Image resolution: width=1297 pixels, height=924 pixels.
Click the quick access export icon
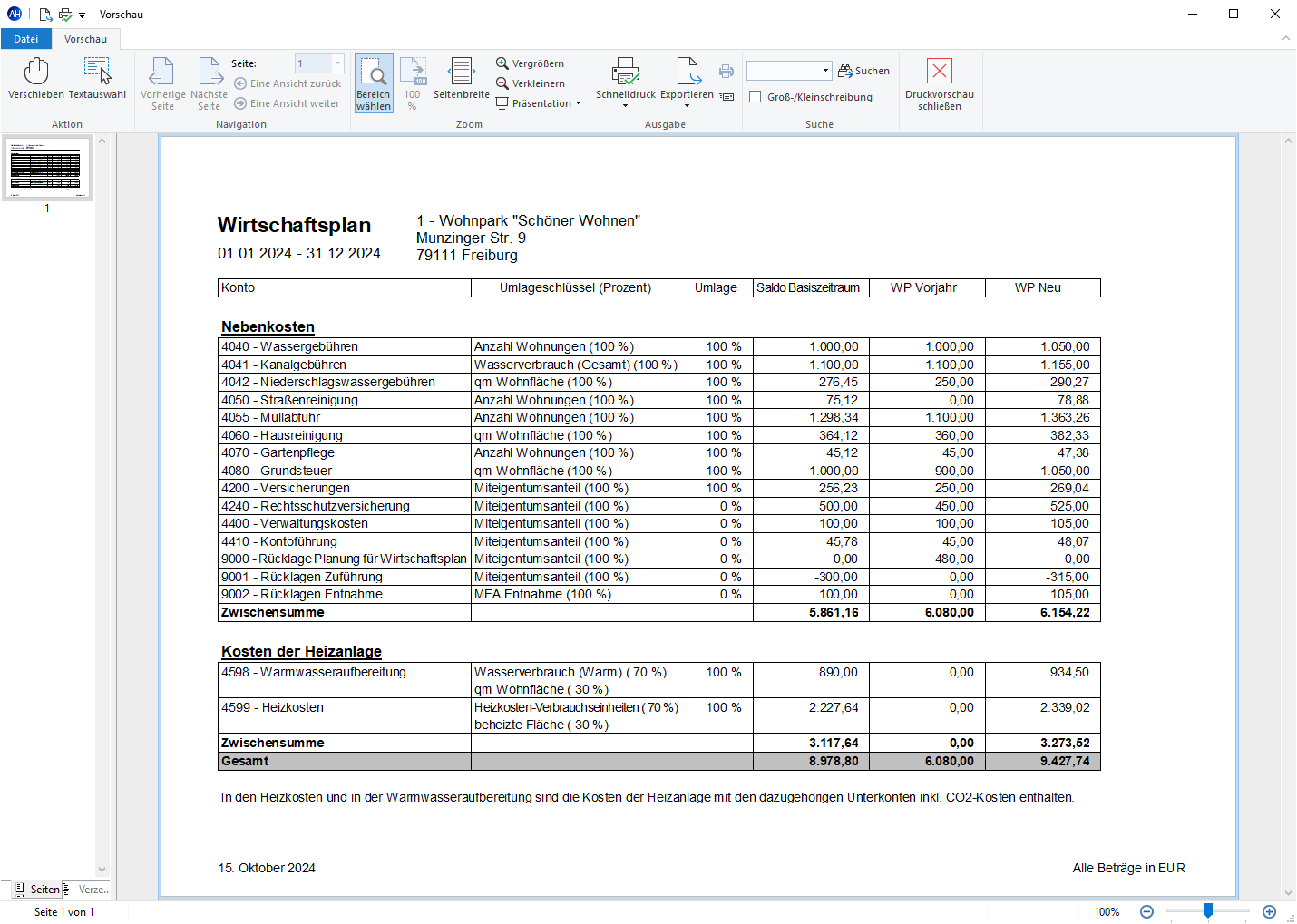45,15
